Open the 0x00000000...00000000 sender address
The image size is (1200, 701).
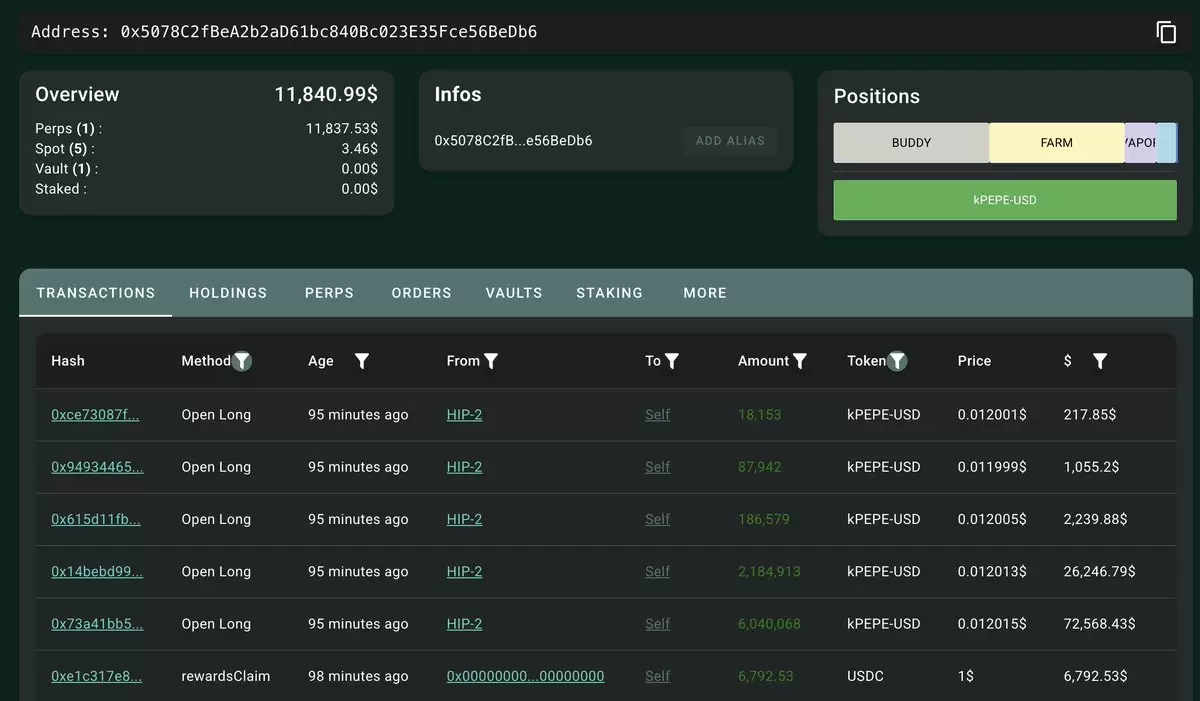click(525, 676)
